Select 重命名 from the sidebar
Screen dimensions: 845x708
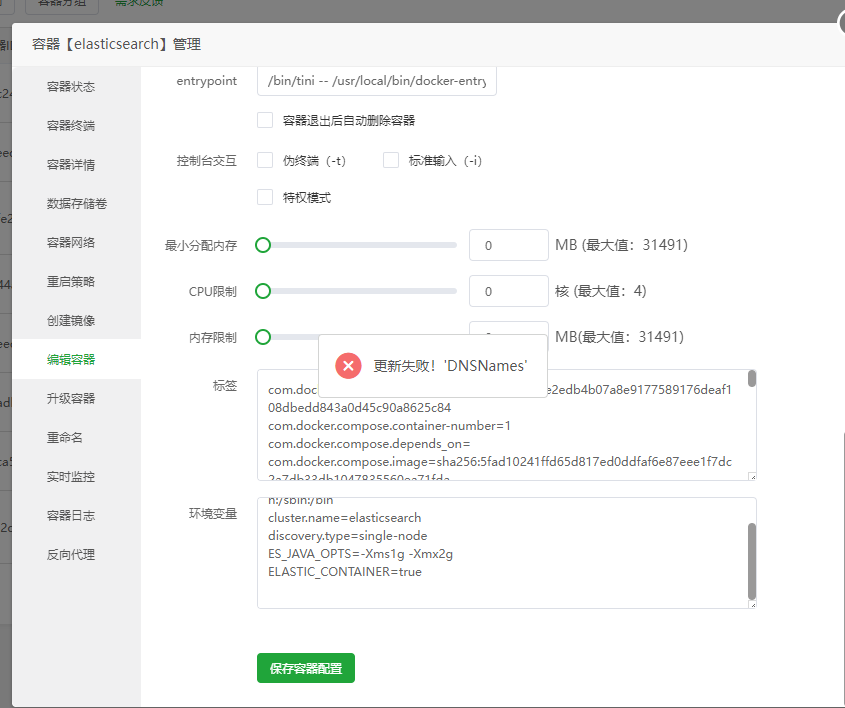pyautogui.click(x=65, y=438)
